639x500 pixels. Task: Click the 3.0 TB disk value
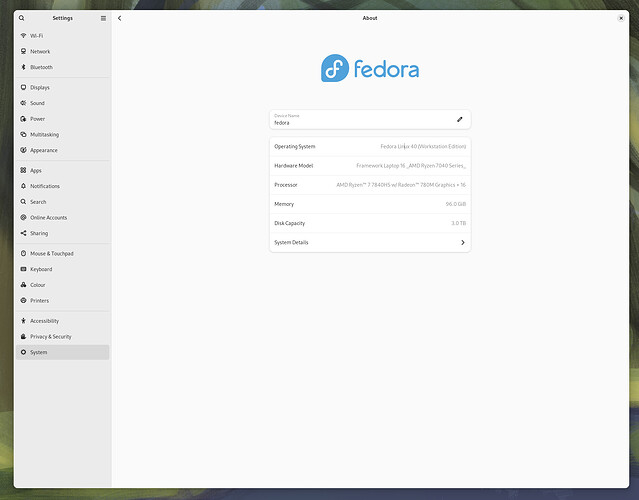[x=458, y=223]
